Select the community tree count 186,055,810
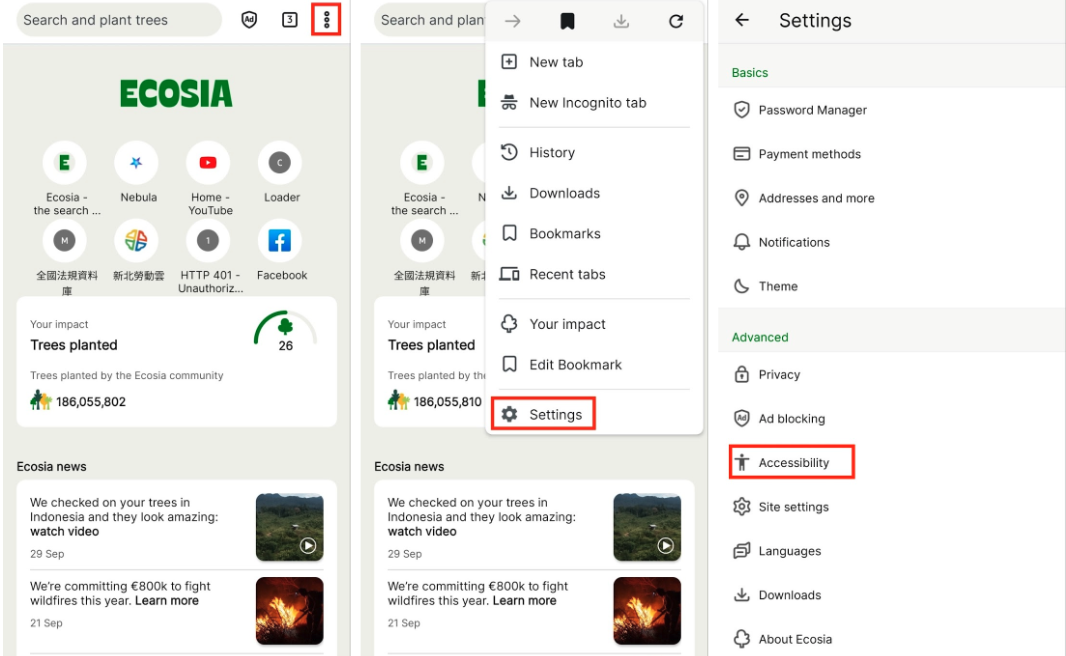Viewport: 1066px width, 656px height. (448, 402)
